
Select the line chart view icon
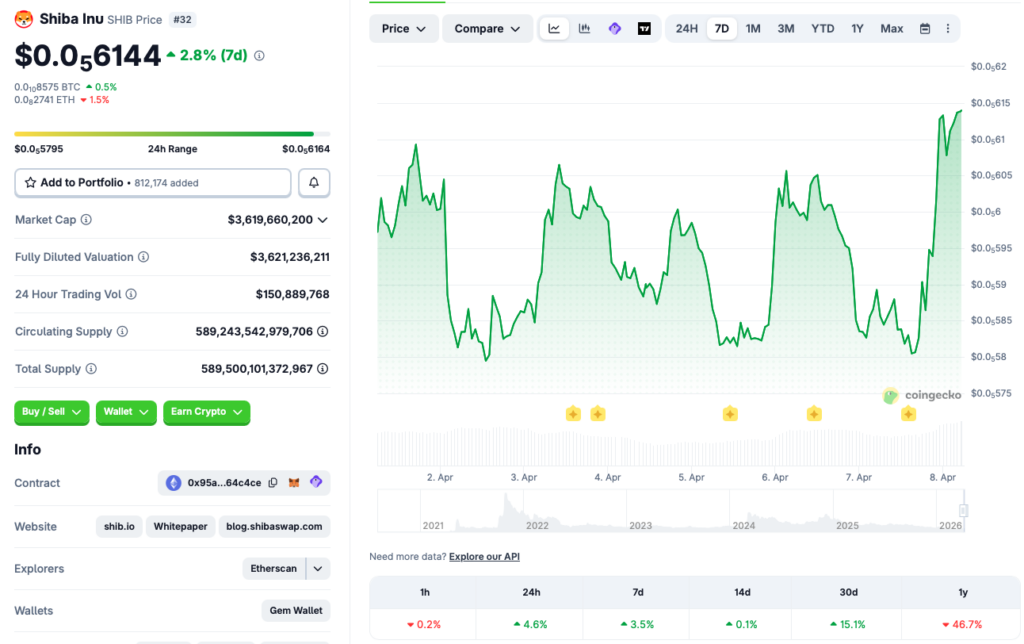pos(554,28)
